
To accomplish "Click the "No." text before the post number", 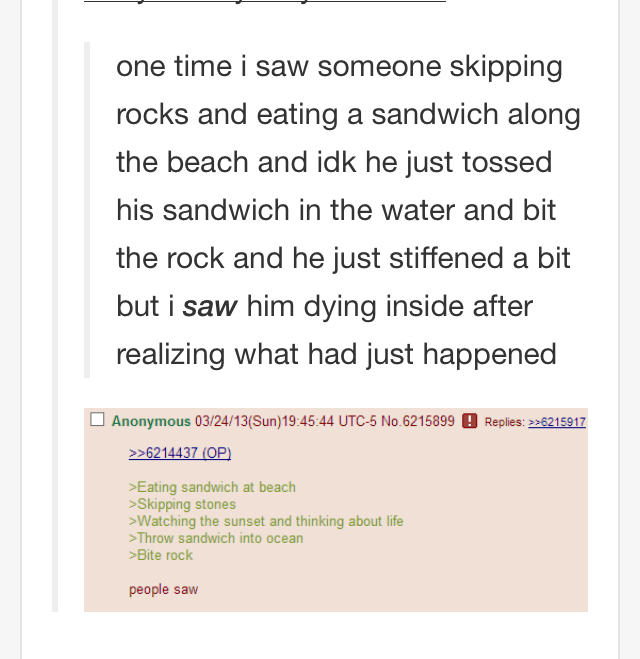I will pos(391,421).
